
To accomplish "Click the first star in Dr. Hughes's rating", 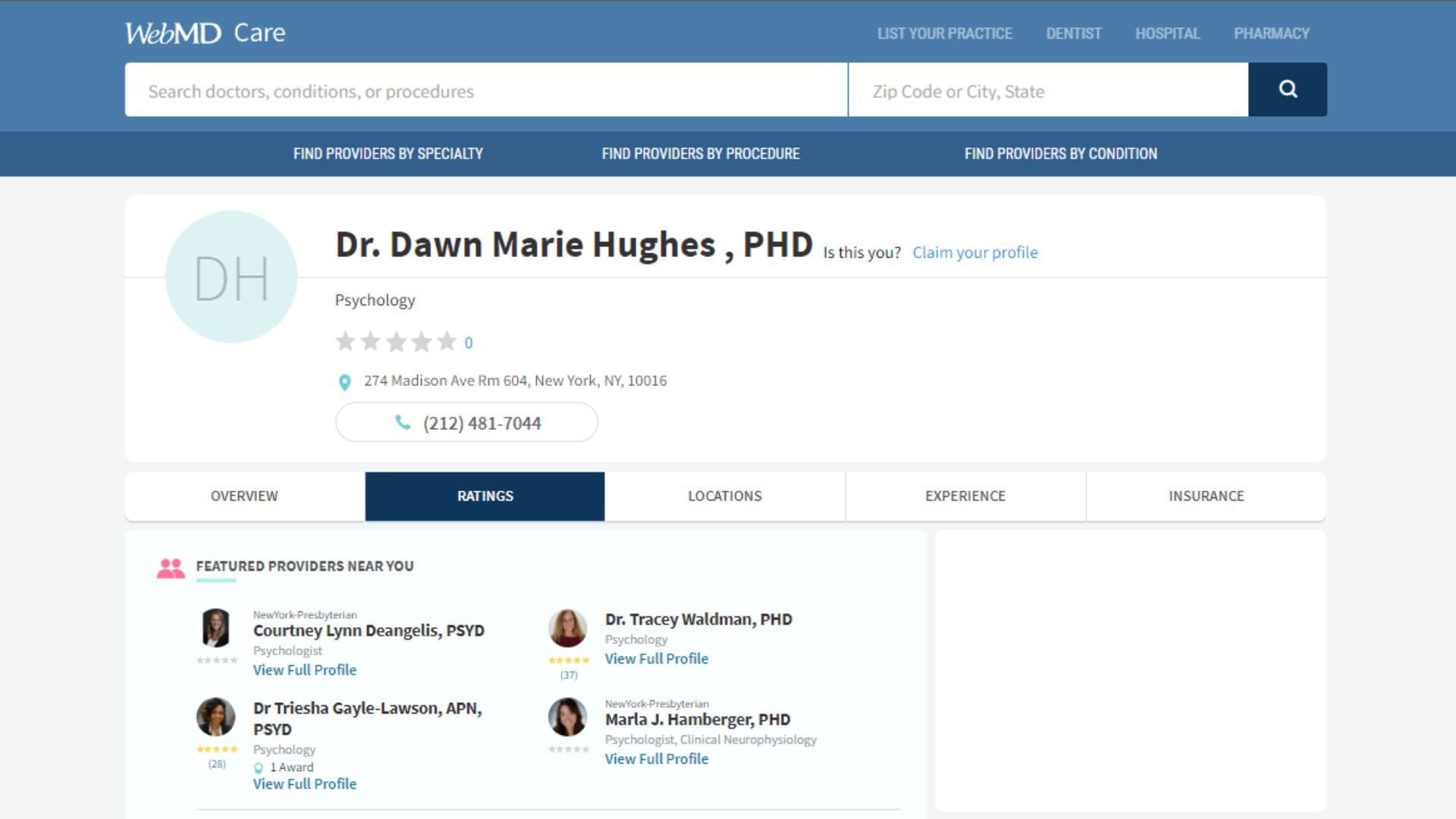I will click(346, 341).
